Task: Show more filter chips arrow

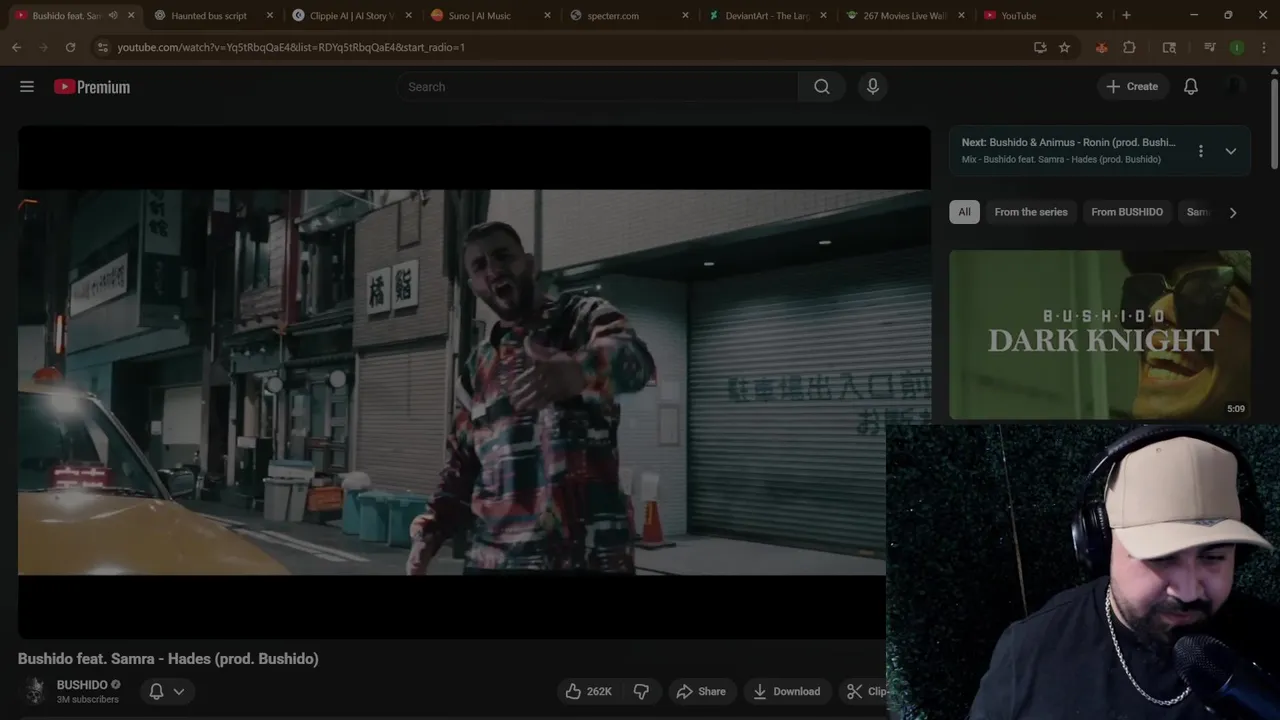Action: point(1233,212)
